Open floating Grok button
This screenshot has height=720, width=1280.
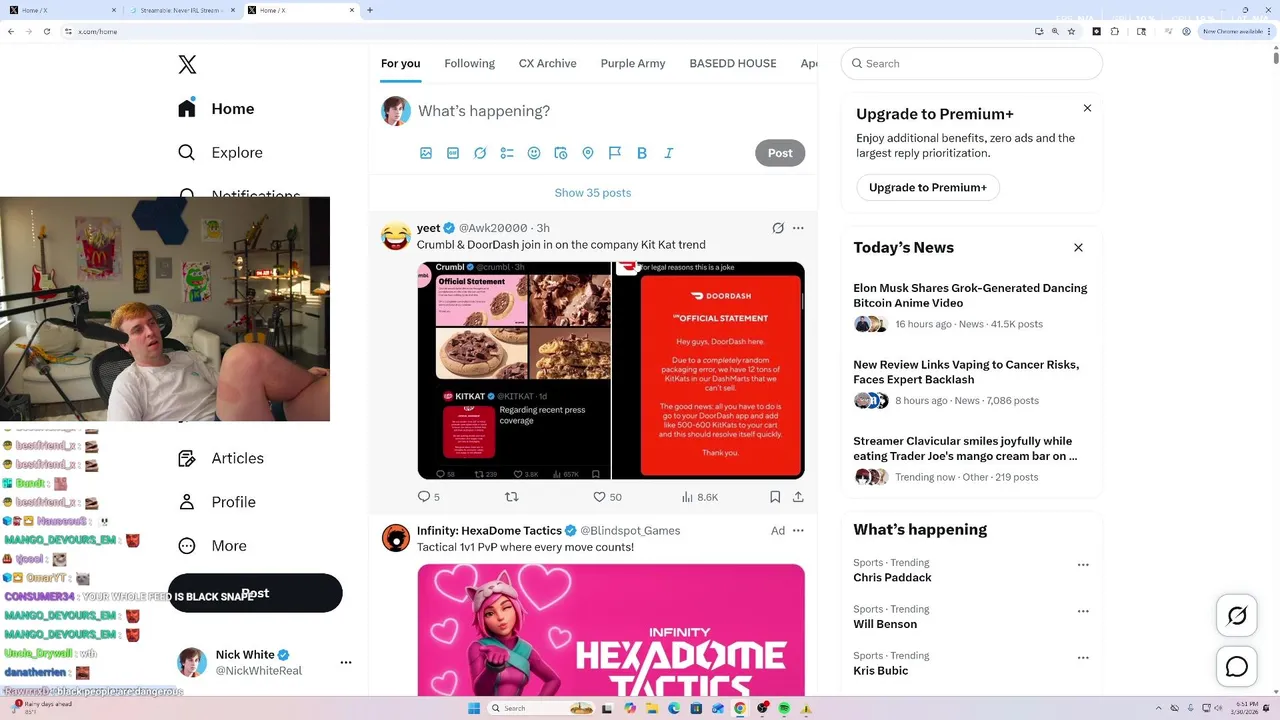click(1237, 615)
